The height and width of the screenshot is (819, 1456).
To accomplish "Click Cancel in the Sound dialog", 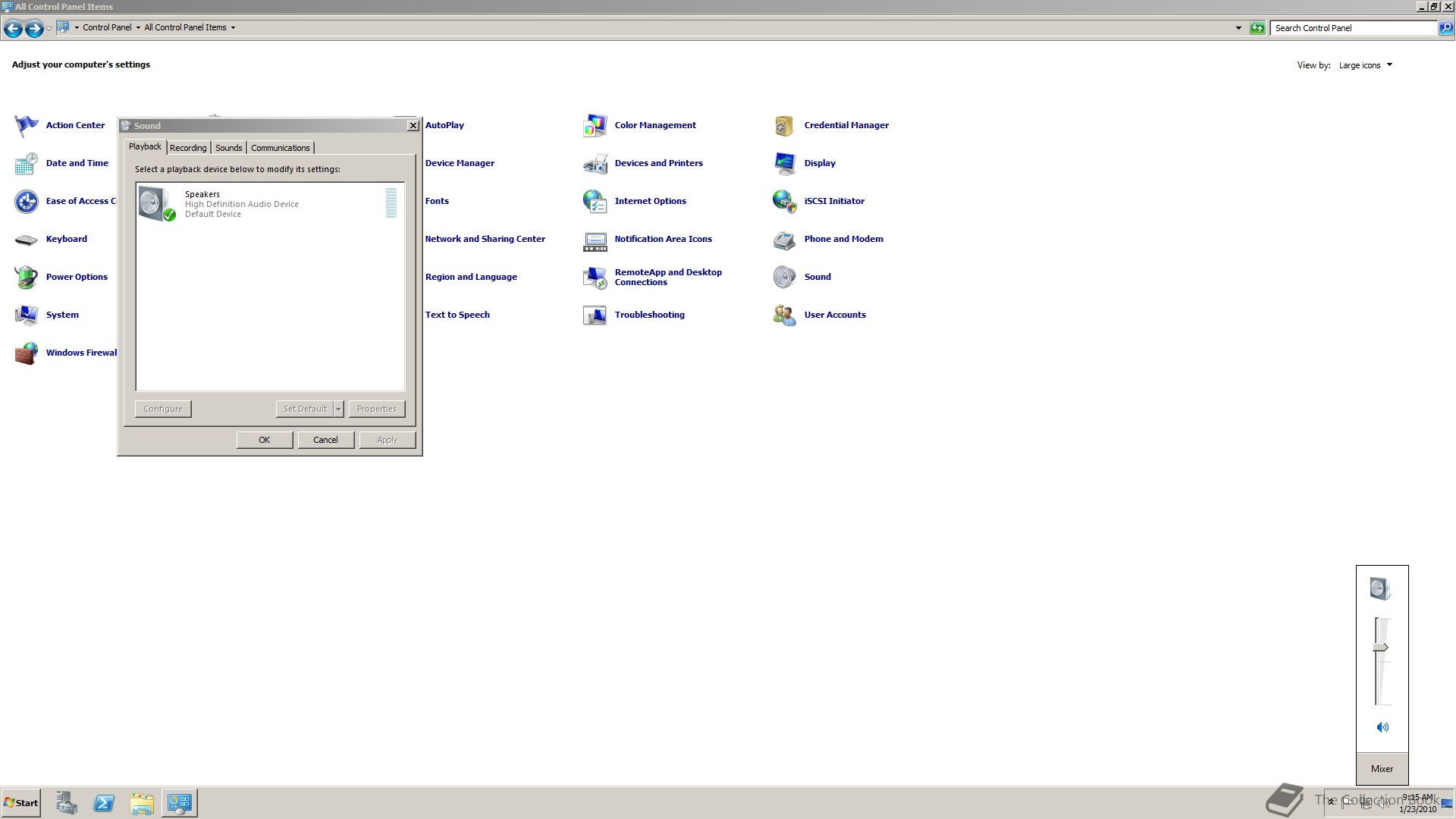I will click(x=326, y=440).
